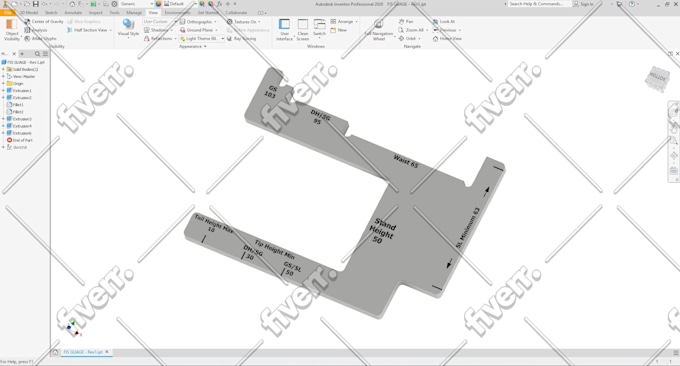Click New window button

point(339,30)
